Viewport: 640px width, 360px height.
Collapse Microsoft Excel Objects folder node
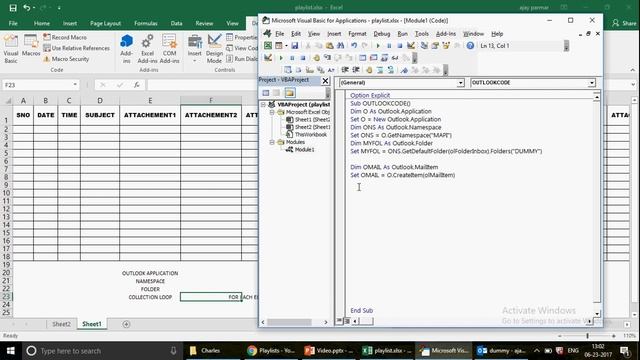(272, 112)
